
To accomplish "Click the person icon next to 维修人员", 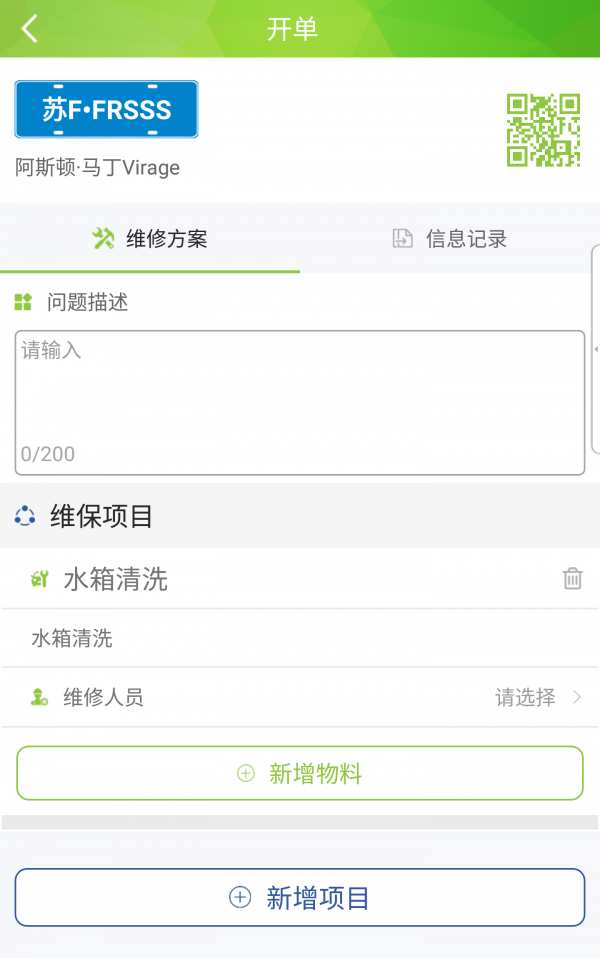I will [x=39, y=698].
